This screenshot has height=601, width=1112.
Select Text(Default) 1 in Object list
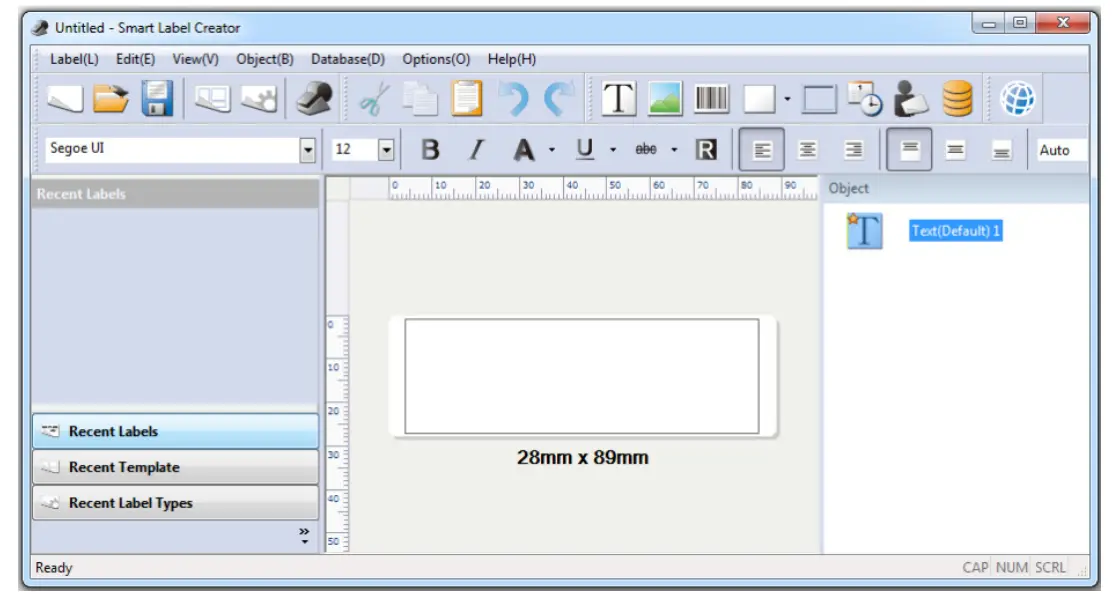[955, 231]
